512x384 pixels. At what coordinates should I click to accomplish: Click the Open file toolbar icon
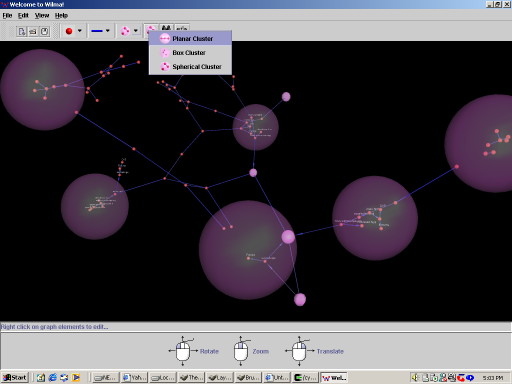(33, 31)
